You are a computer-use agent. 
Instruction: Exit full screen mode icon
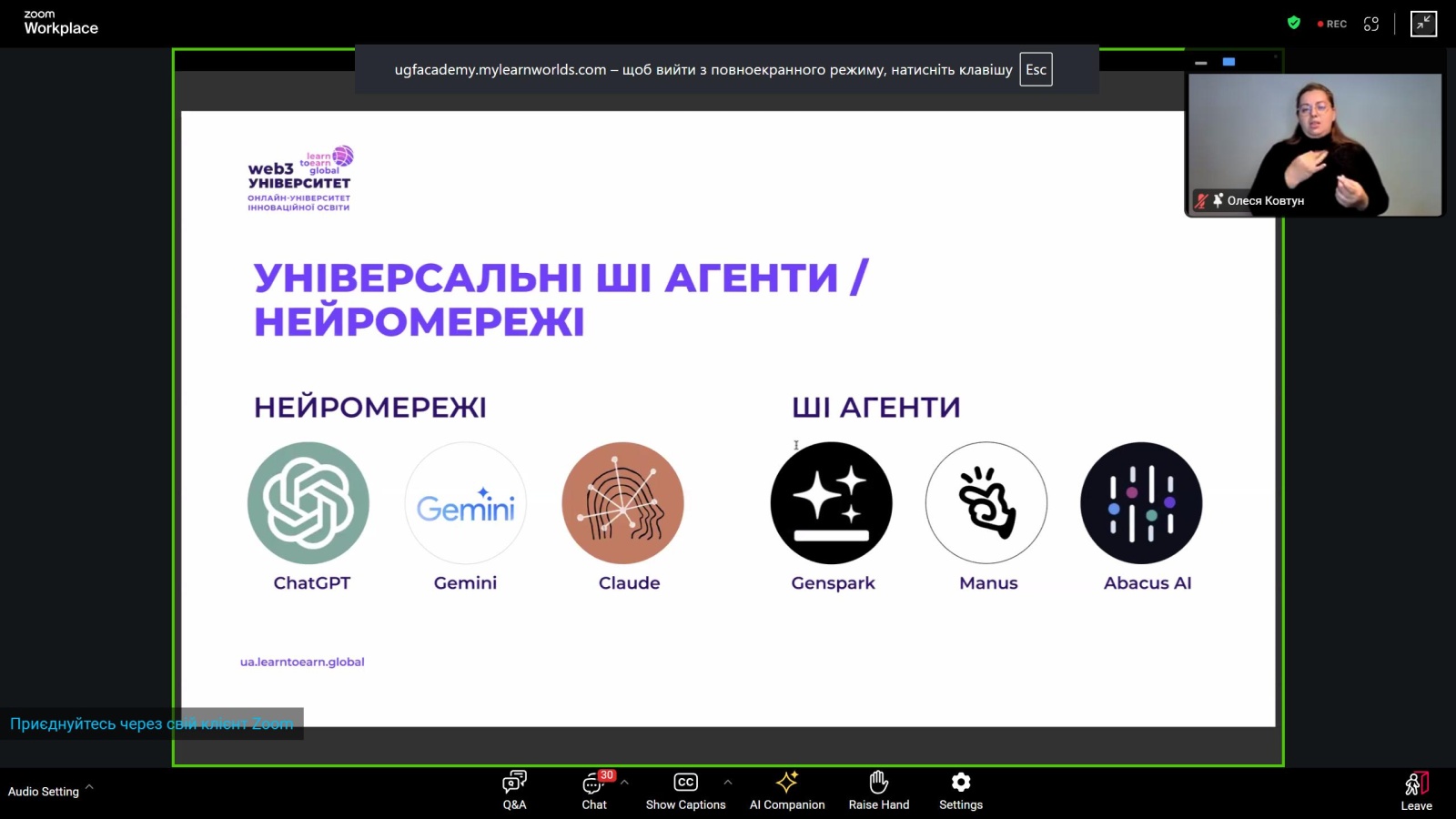1423,24
